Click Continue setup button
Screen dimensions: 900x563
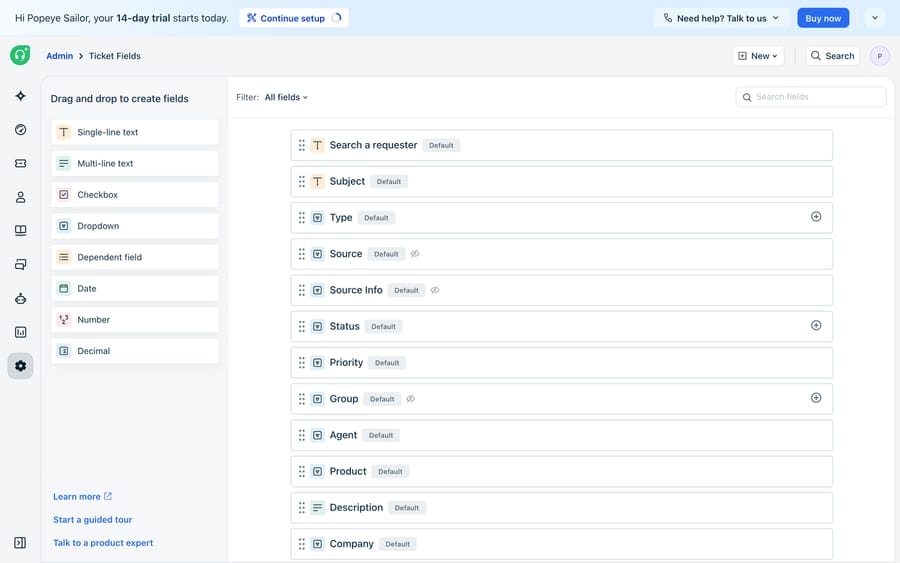(294, 18)
